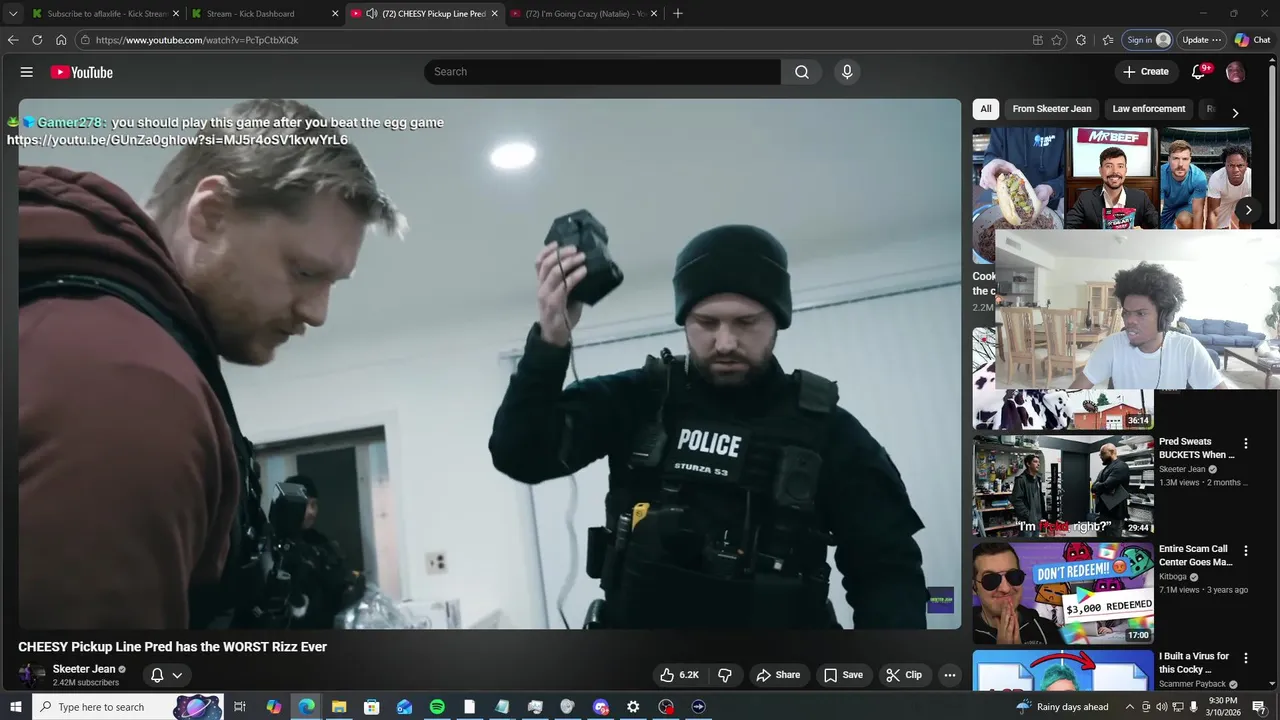Start voice search with the microphone

point(847,72)
